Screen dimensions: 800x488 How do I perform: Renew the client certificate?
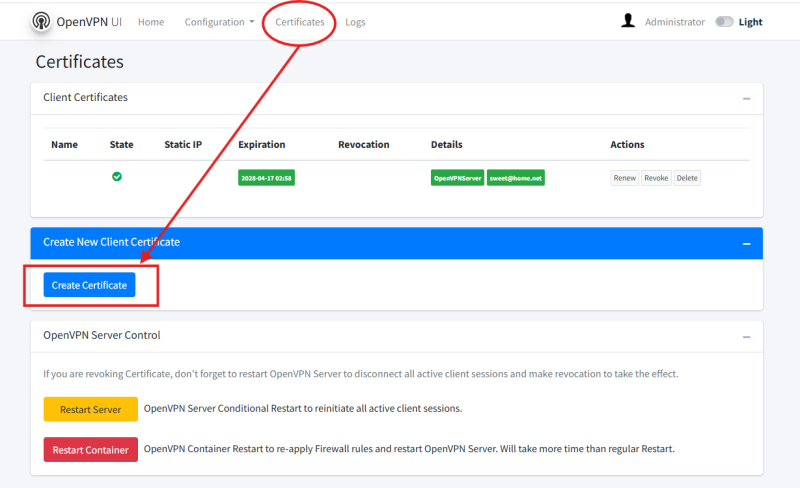[x=624, y=178]
